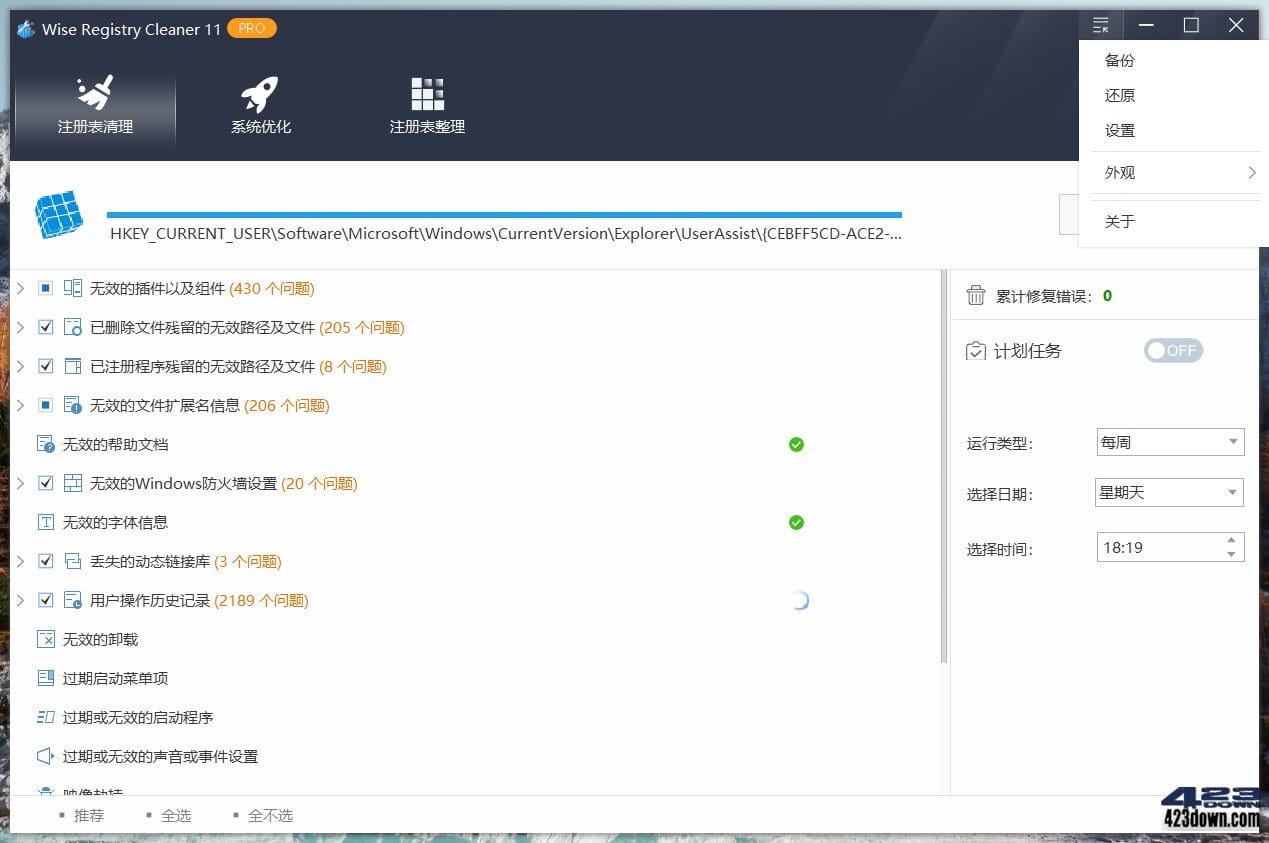Expand 丢失的动态链接库 category

(20, 561)
